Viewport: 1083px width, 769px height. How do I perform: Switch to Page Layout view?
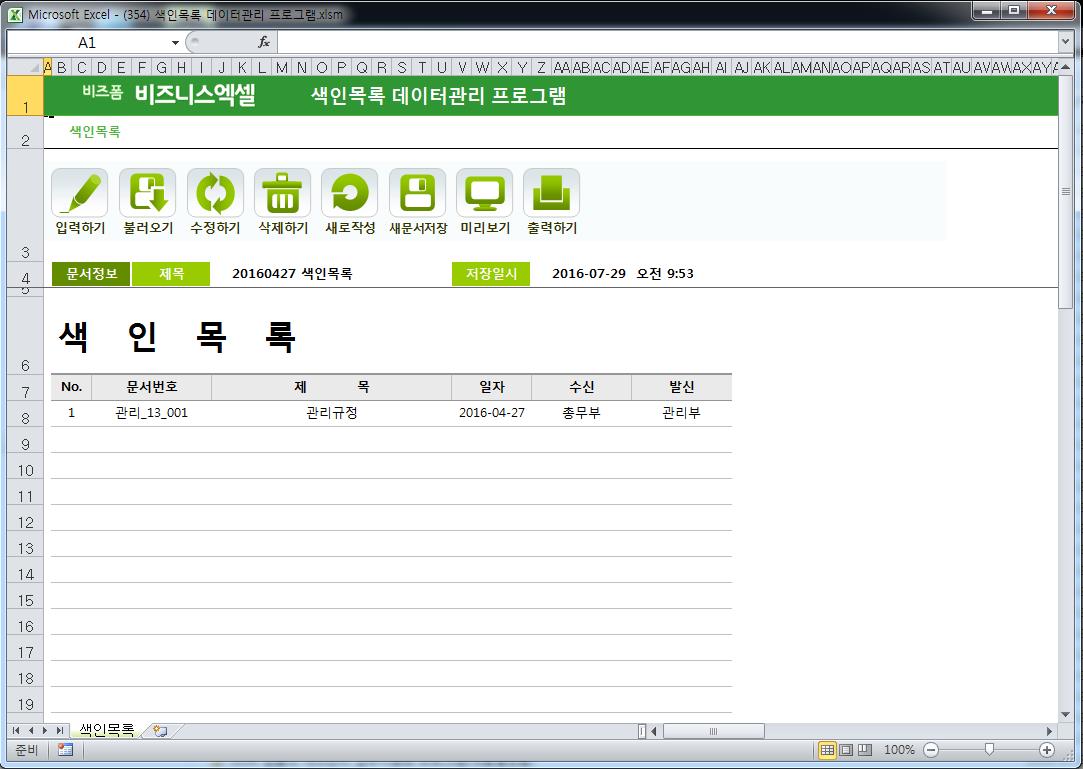[x=846, y=750]
